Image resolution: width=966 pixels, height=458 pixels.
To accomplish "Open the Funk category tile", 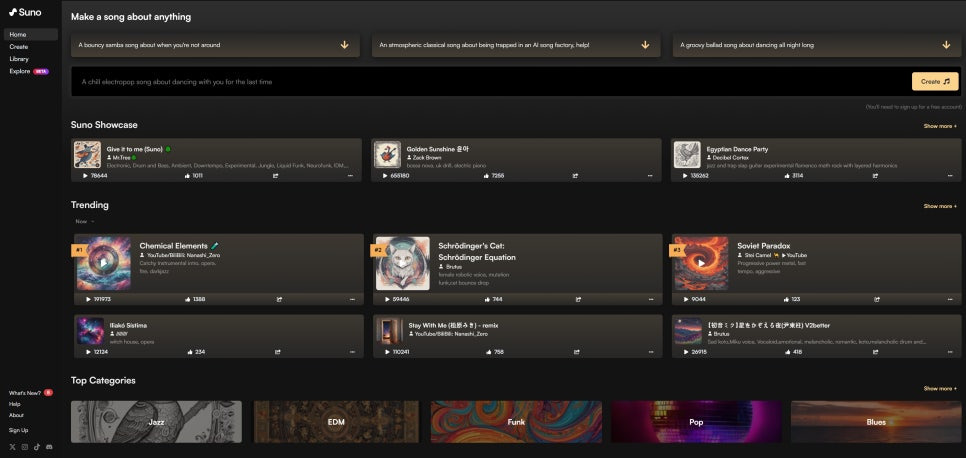I will (516, 422).
